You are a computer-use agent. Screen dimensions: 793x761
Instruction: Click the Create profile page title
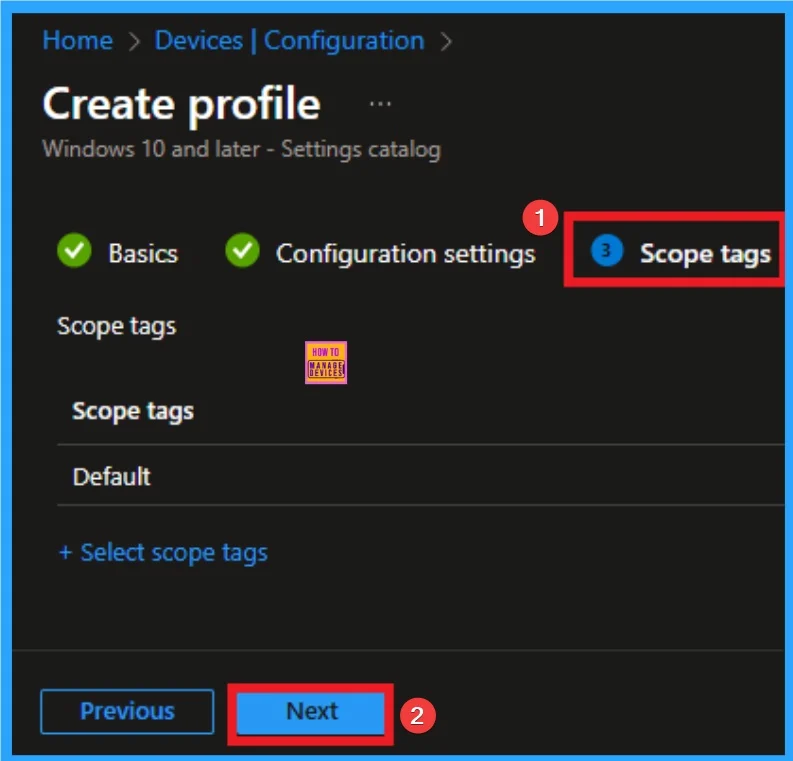181,105
